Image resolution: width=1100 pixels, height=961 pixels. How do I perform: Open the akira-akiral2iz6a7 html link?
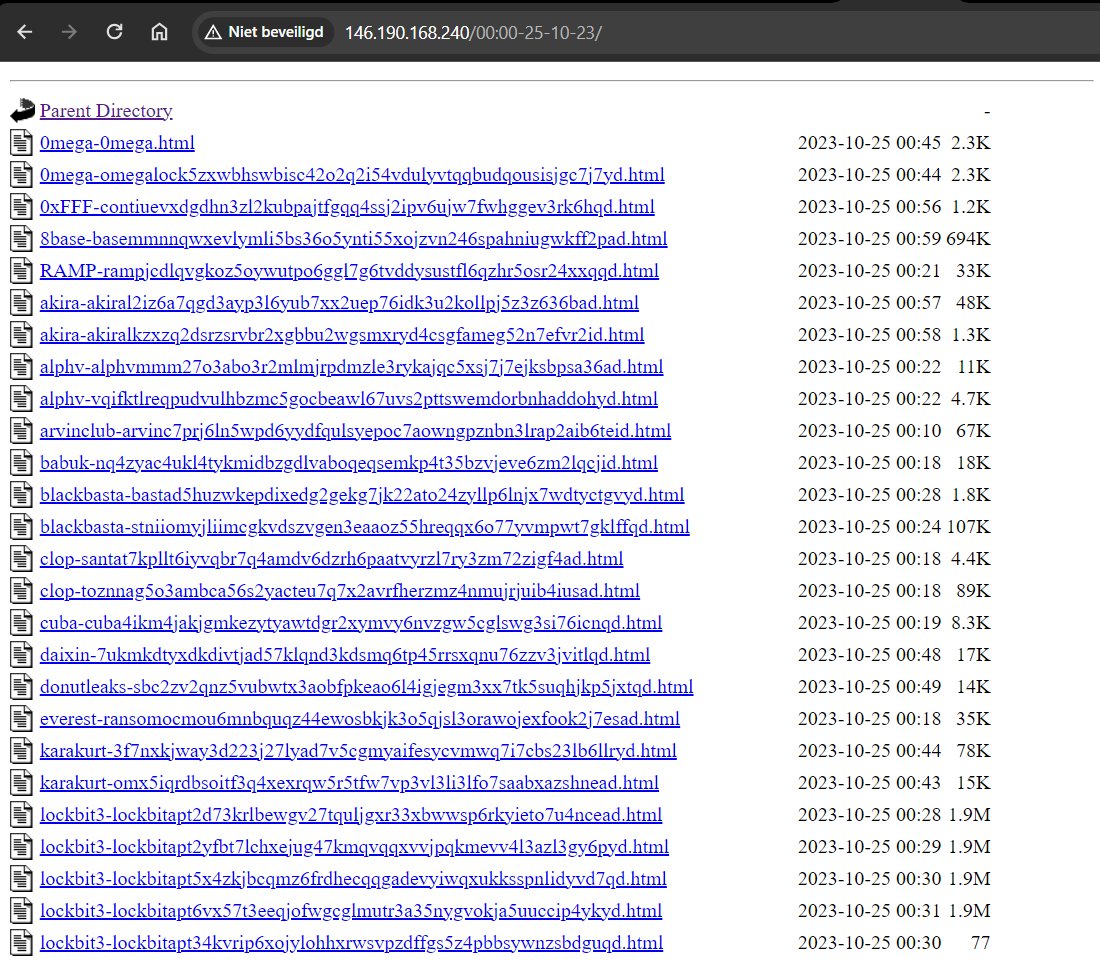(x=340, y=303)
